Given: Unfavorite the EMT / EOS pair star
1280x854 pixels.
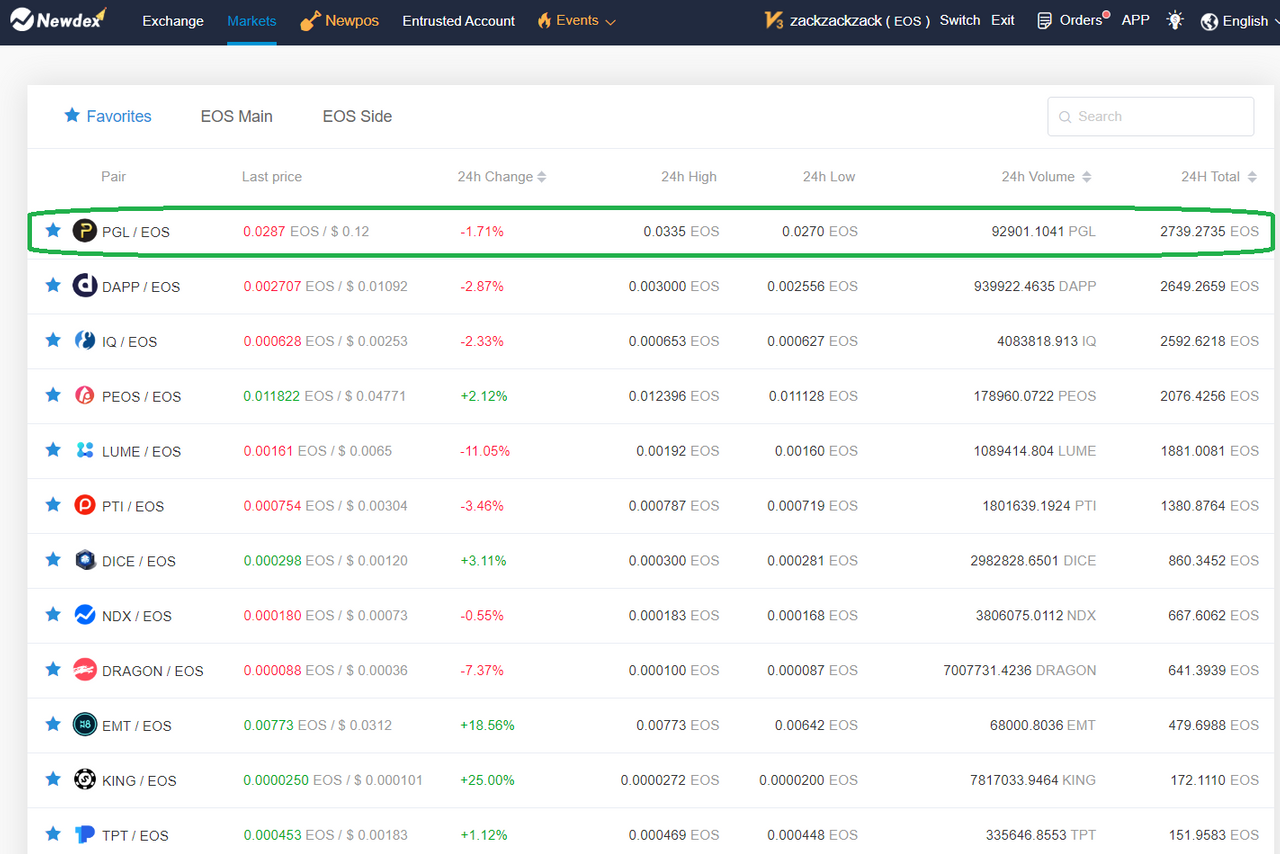Looking at the screenshot, I should pos(53,724).
